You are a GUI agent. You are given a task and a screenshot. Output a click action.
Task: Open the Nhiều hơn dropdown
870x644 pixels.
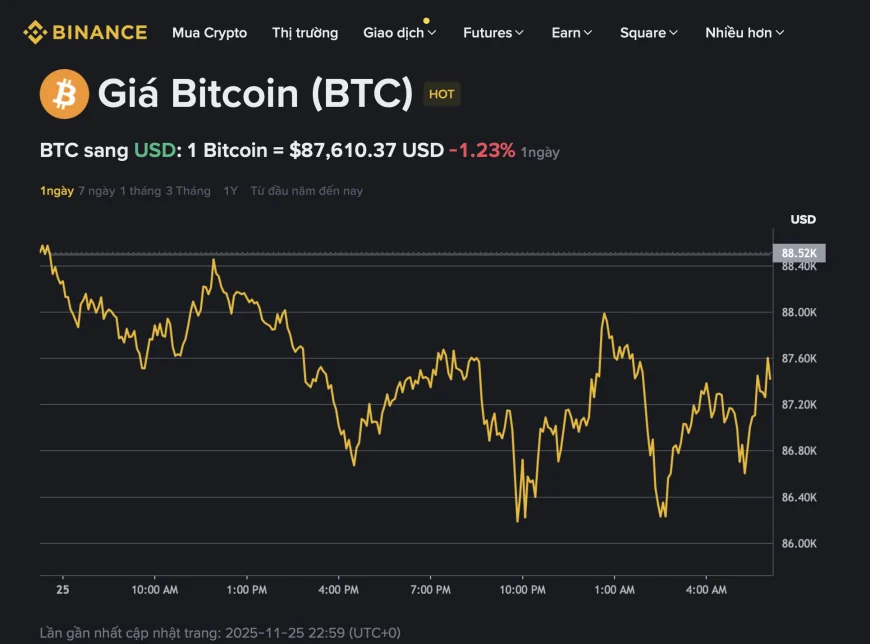click(x=742, y=32)
